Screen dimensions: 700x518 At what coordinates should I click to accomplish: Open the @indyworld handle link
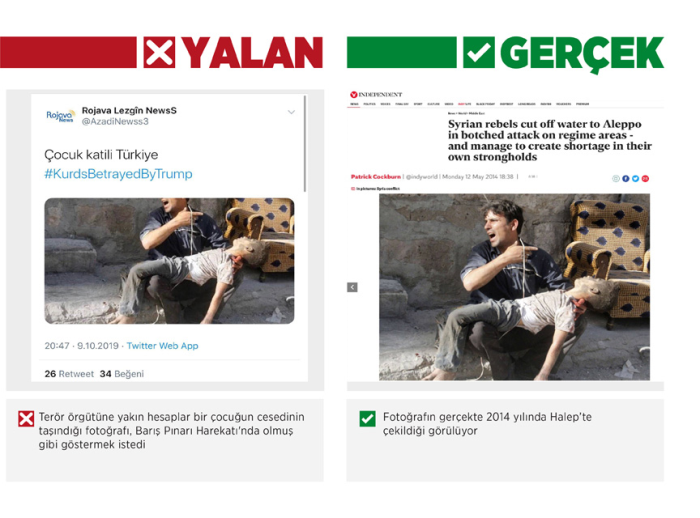coord(422,177)
